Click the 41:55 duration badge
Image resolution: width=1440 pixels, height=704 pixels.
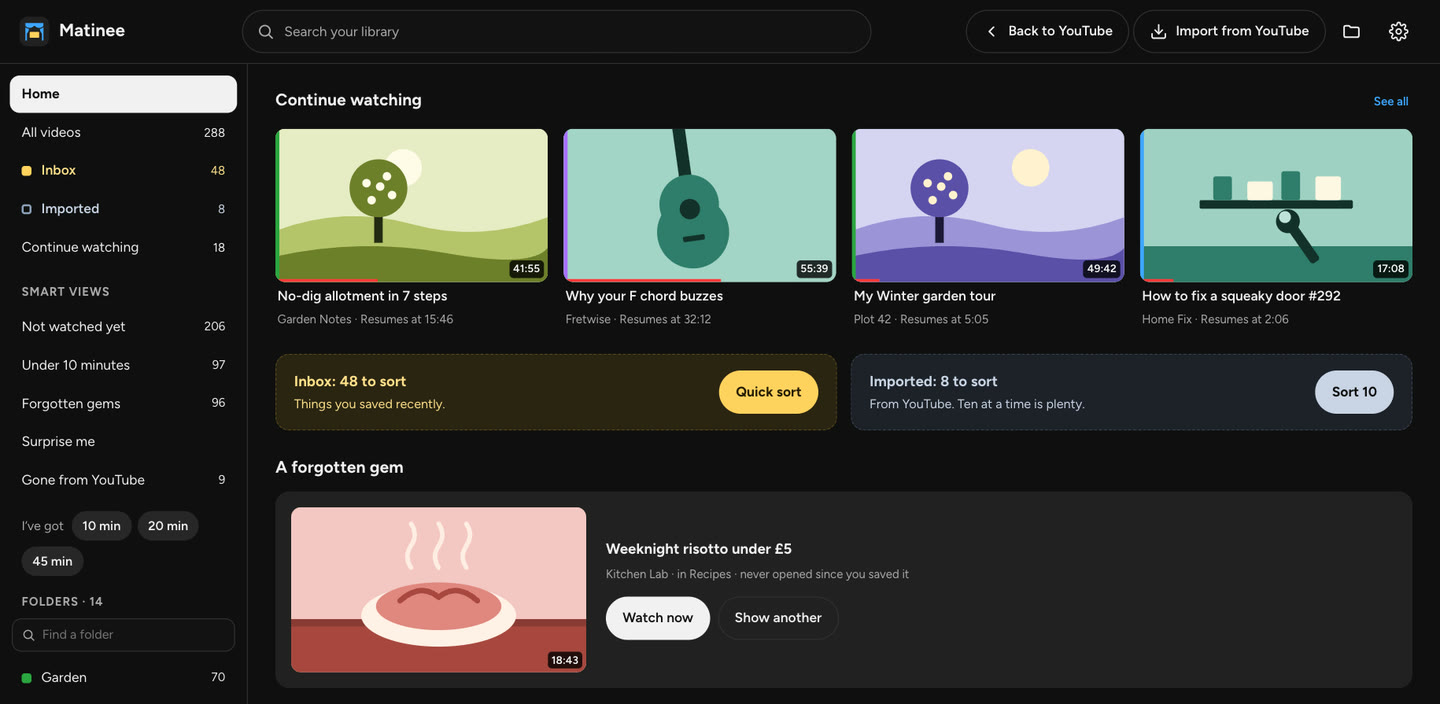526,269
